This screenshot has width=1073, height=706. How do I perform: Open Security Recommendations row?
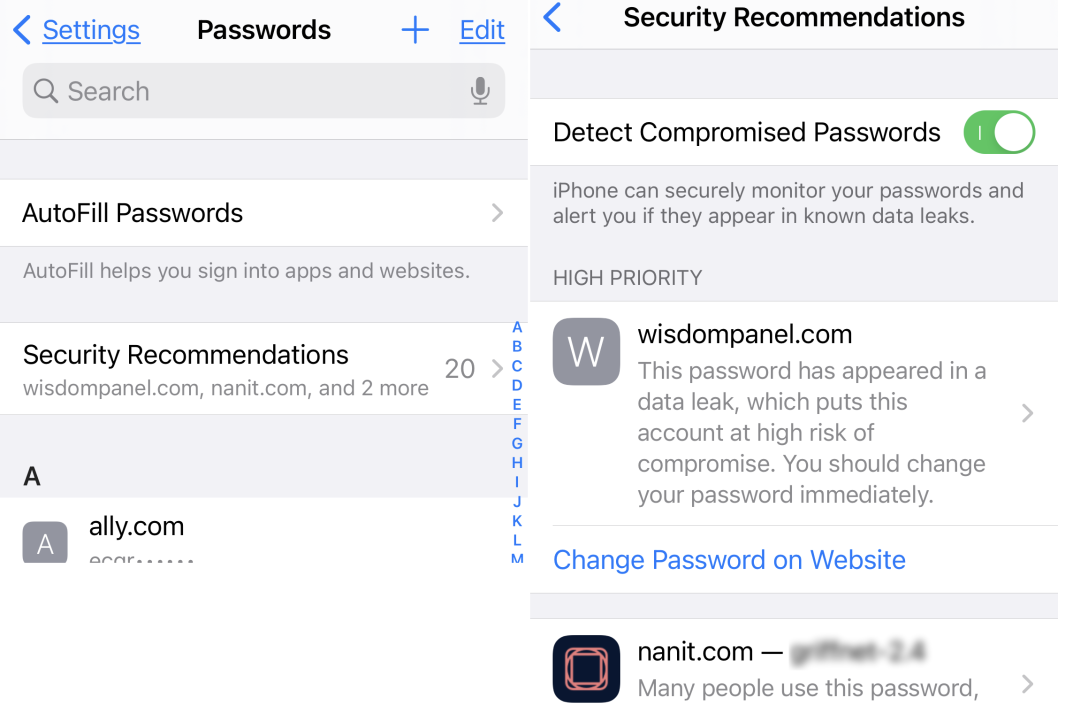(263, 369)
